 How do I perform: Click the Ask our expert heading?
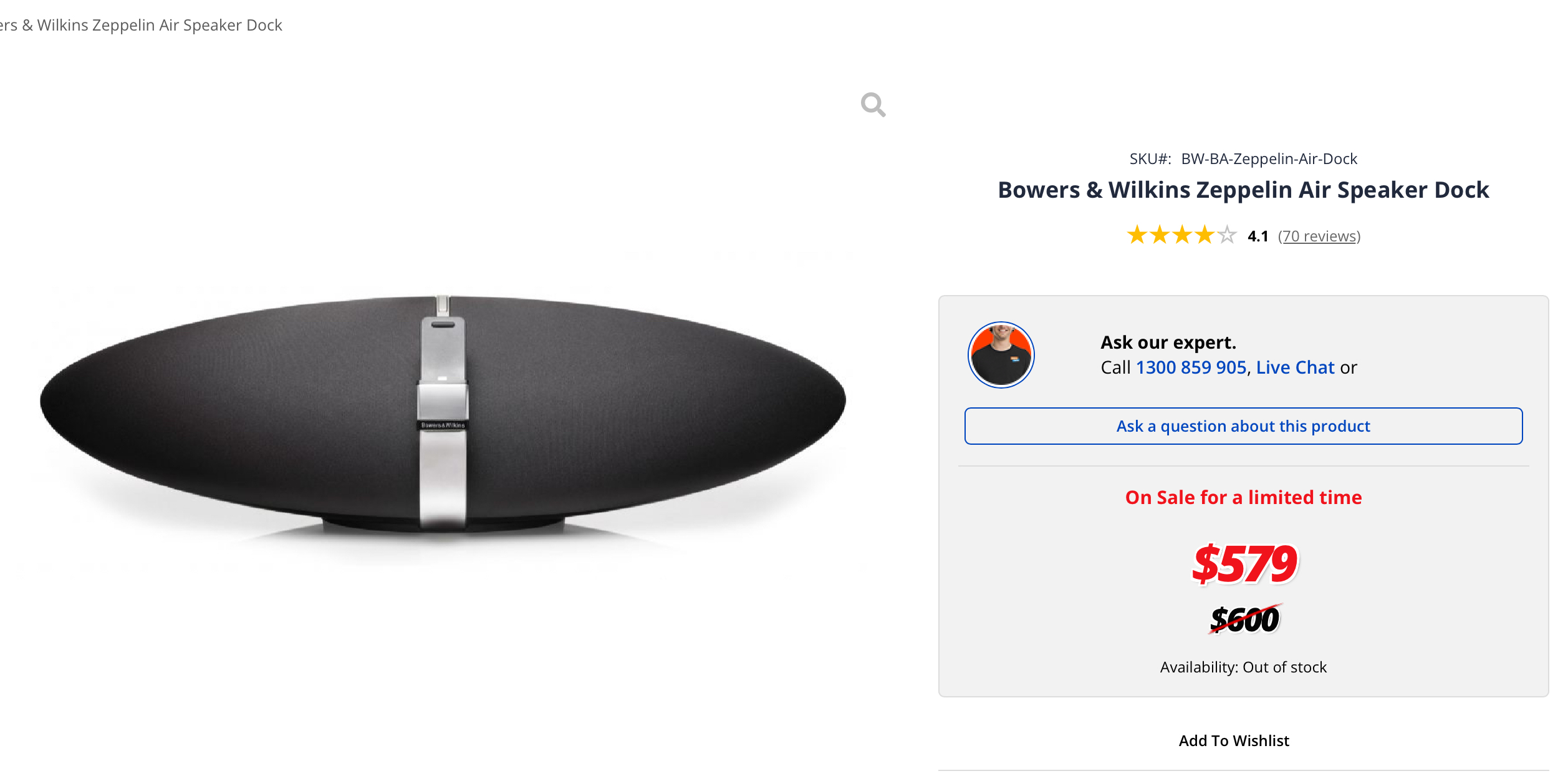pyautogui.click(x=1168, y=342)
